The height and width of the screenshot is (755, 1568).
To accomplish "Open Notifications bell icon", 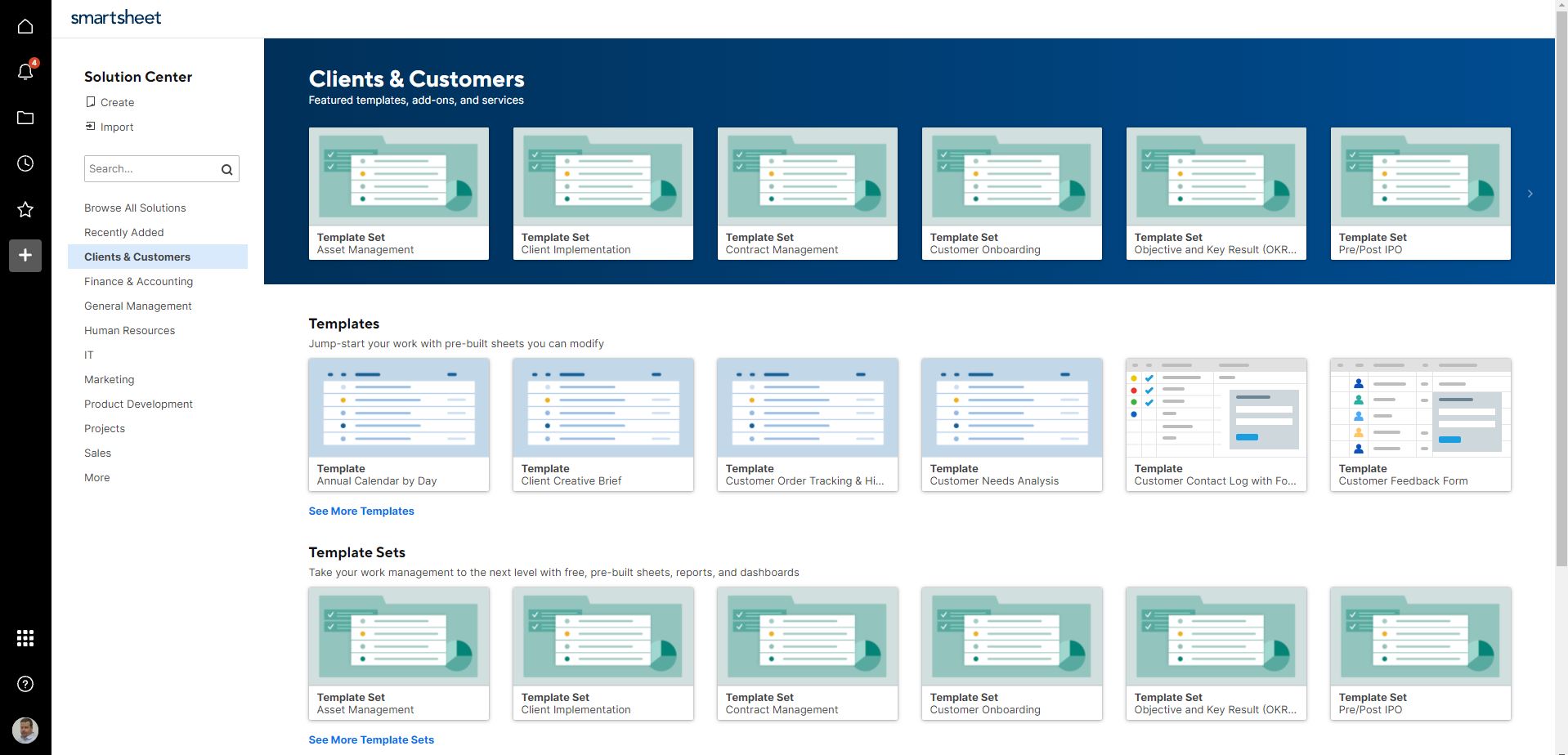I will [25, 72].
